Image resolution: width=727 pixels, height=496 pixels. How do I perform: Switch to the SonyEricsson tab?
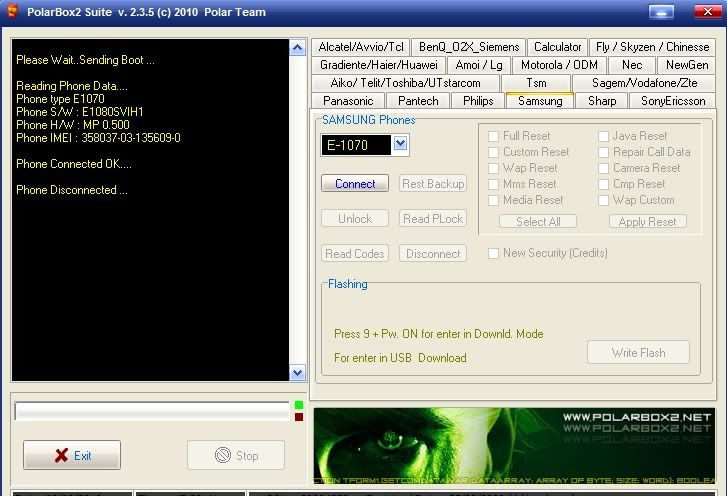(x=673, y=101)
